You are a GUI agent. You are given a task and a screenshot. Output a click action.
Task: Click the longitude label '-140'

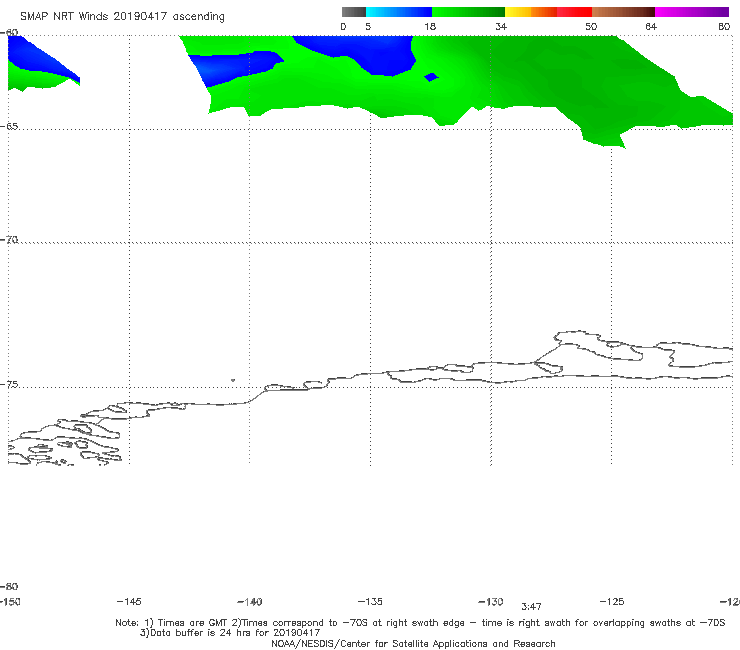(x=250, y=601)
